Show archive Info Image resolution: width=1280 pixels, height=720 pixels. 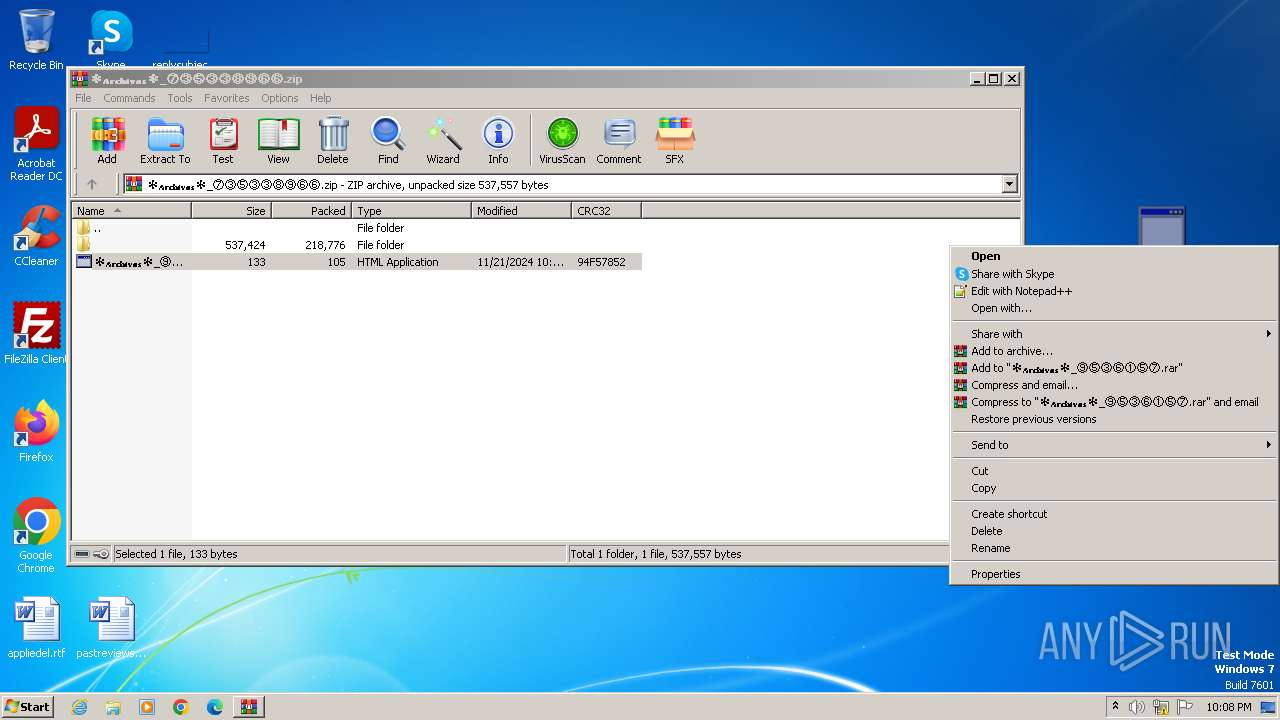498,140
